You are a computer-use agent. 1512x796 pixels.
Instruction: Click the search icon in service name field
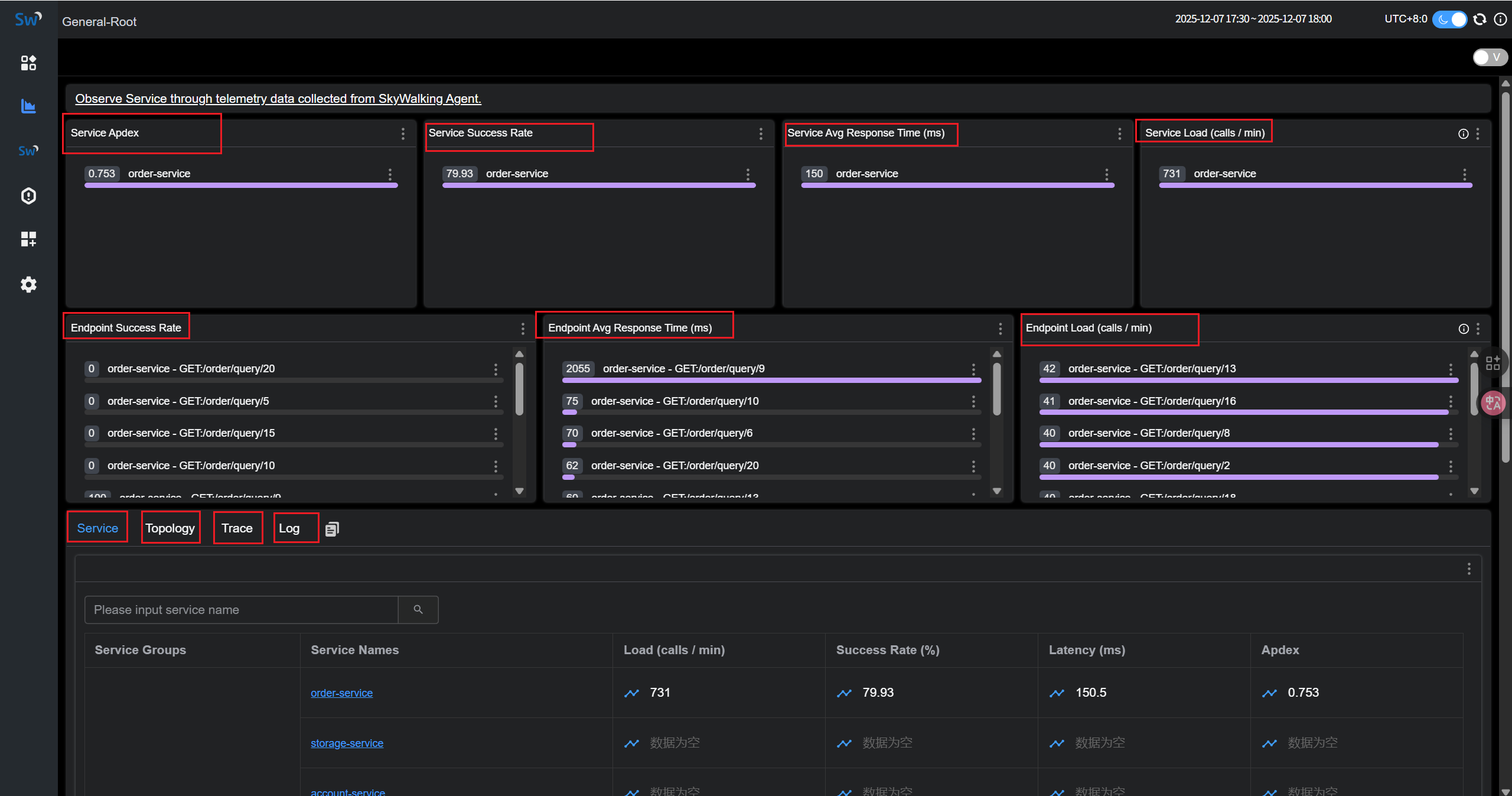coord(418,609)
